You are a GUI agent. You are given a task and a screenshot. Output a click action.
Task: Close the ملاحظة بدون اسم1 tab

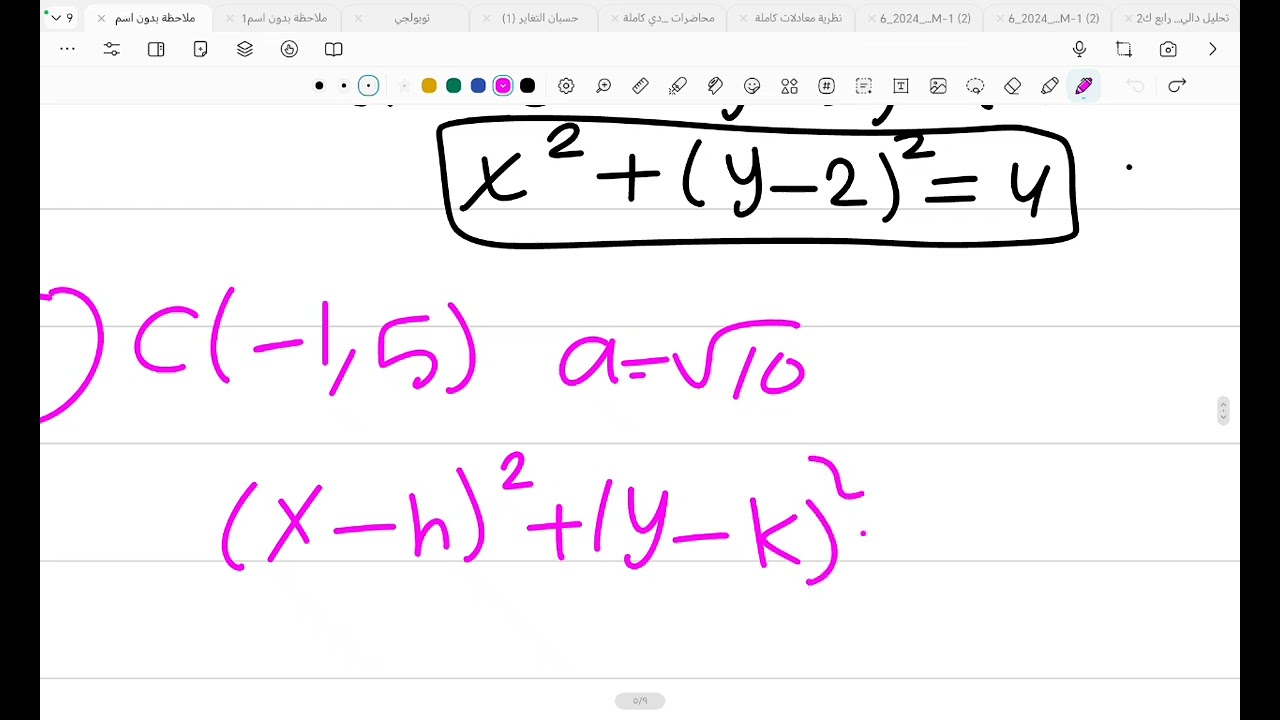[x=230, y=18]
